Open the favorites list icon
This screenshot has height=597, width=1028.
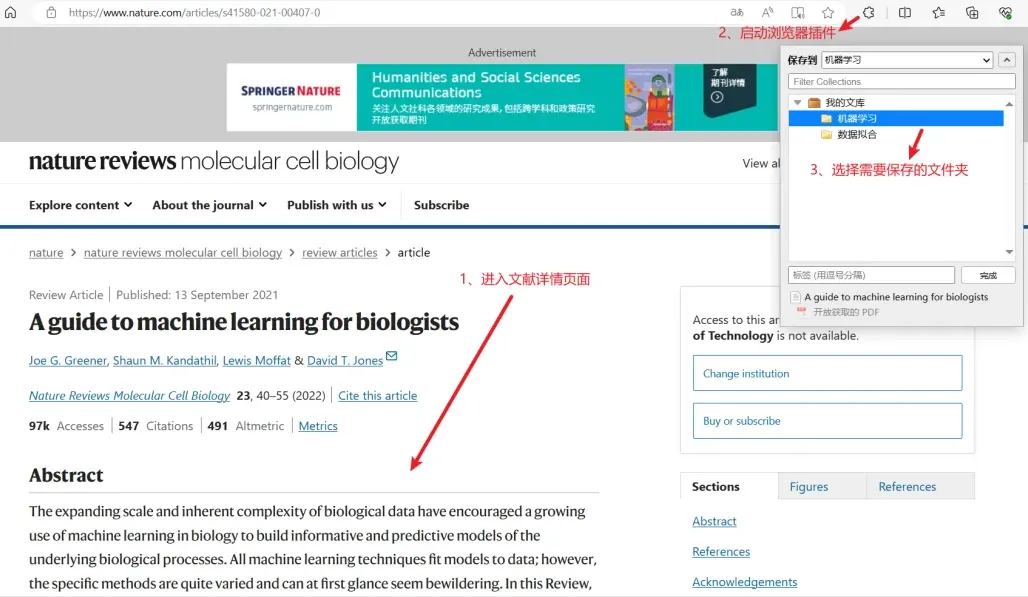pos(938,13)
